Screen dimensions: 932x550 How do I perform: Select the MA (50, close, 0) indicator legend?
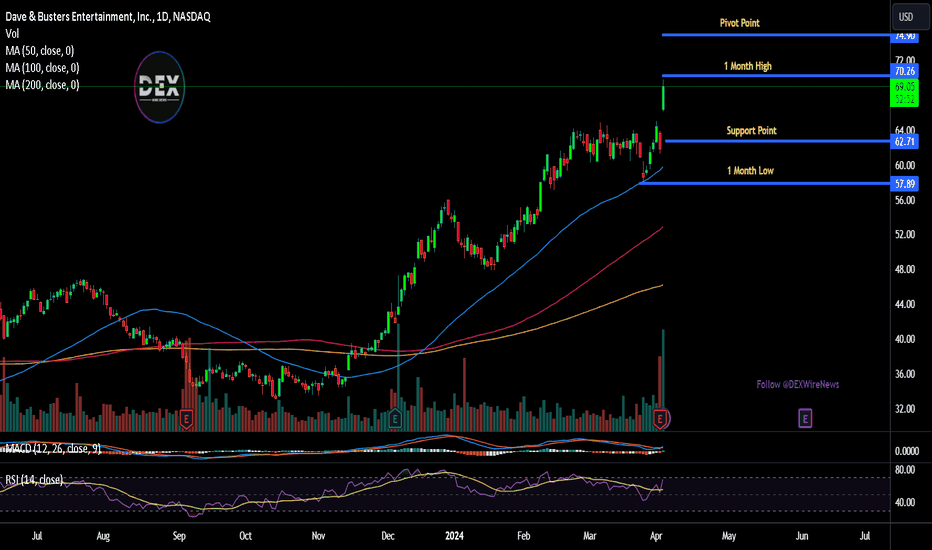coord(39,51)
